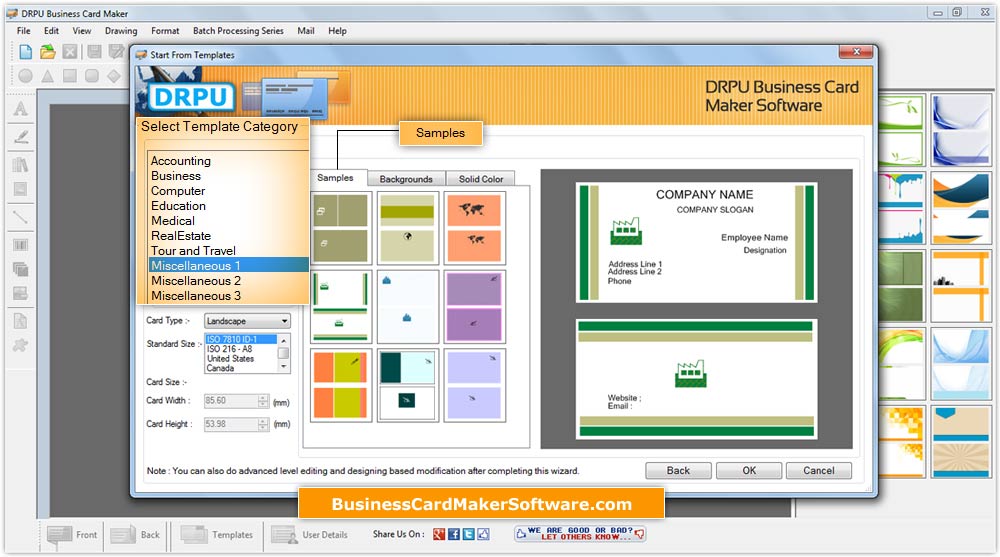The width and height of the screenshot is (1000, 557).
Task: Share on Google Plus icon
Action: (x=439, y=534)
